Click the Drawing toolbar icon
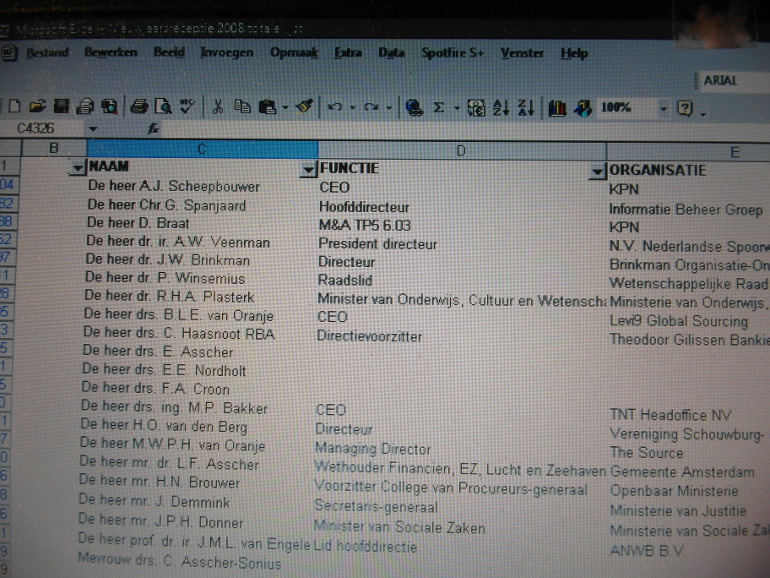Image resolution: width=770 pixels, height=578 pixels. click(583, 109)
